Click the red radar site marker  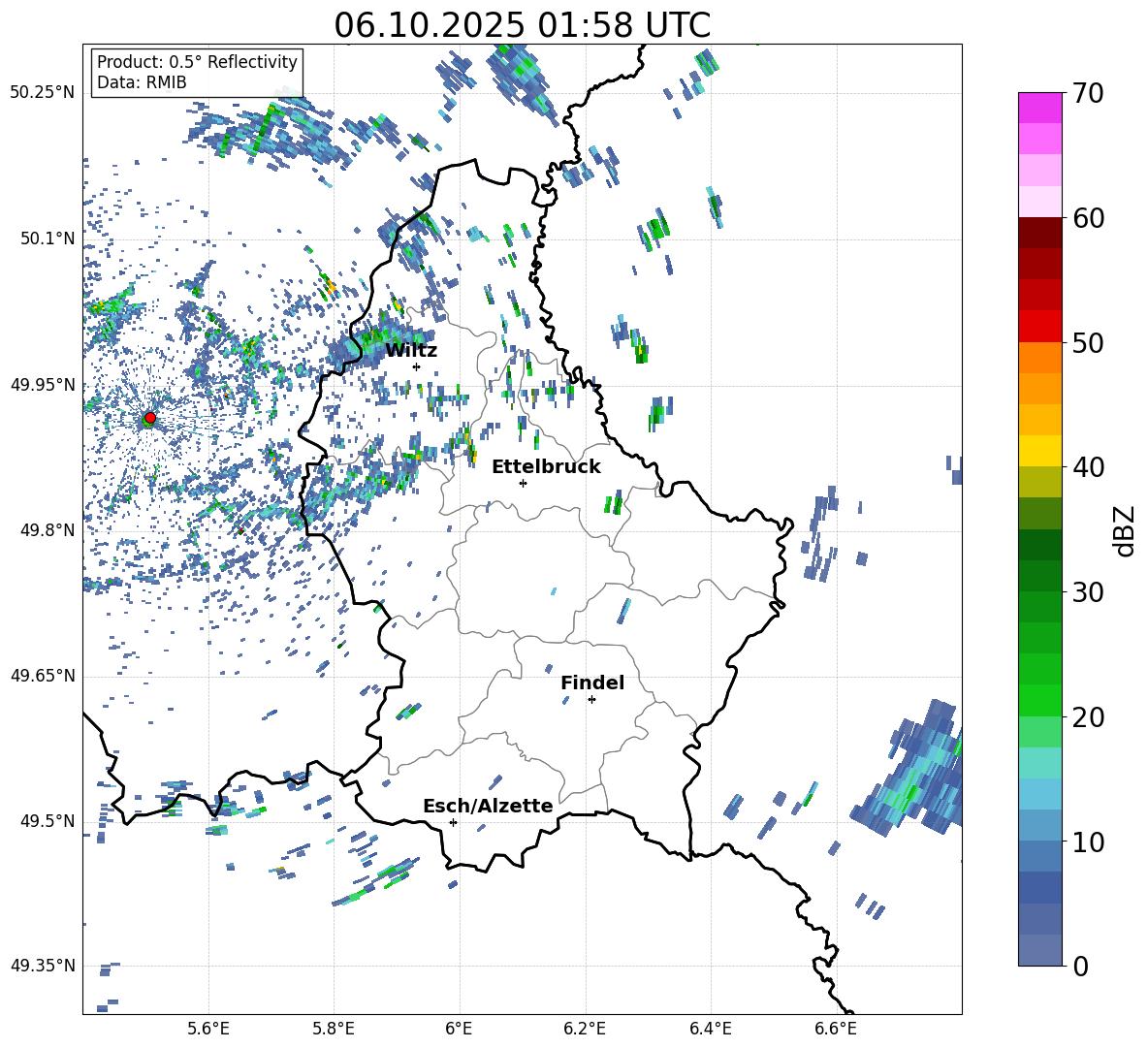[x=149, y=418]
